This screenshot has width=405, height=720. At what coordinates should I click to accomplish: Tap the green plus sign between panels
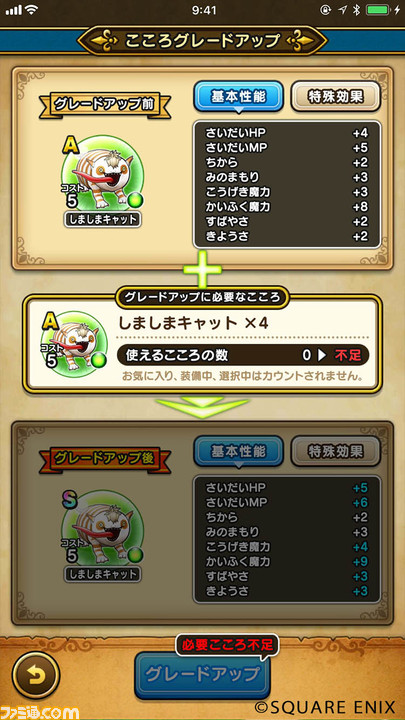click(202, 270)
